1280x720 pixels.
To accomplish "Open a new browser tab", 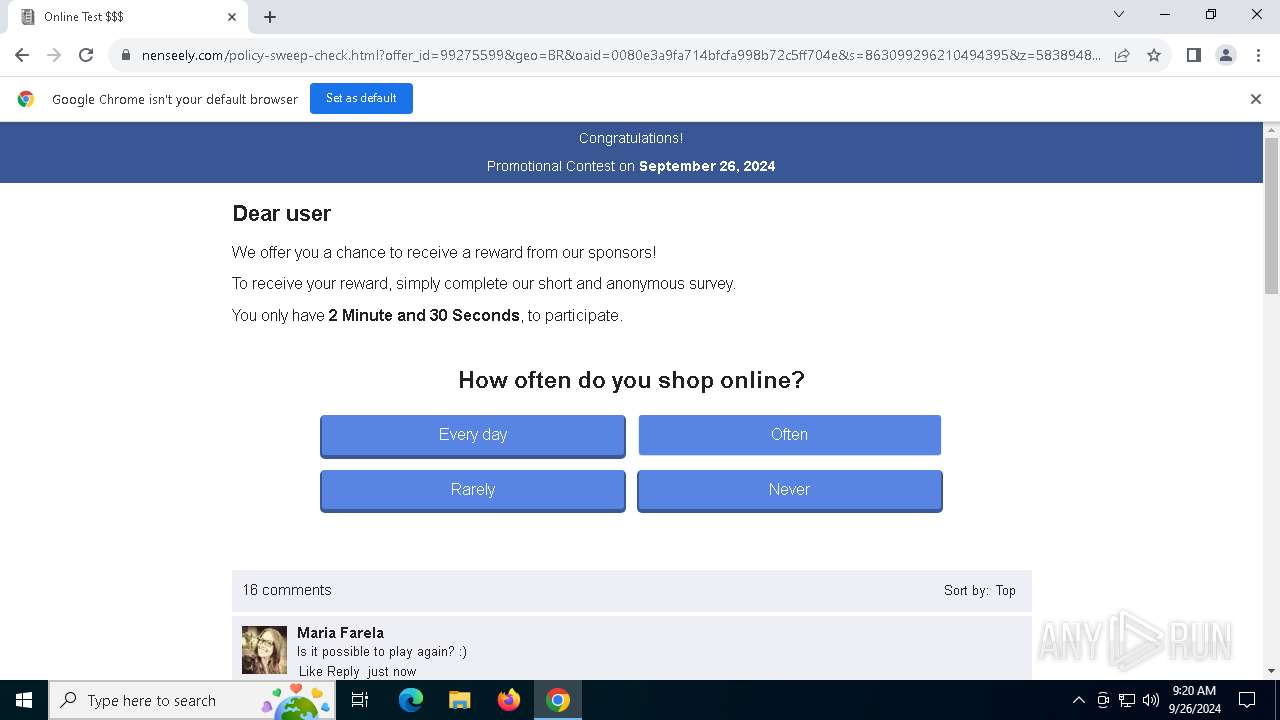I will [x=270, y=17].
